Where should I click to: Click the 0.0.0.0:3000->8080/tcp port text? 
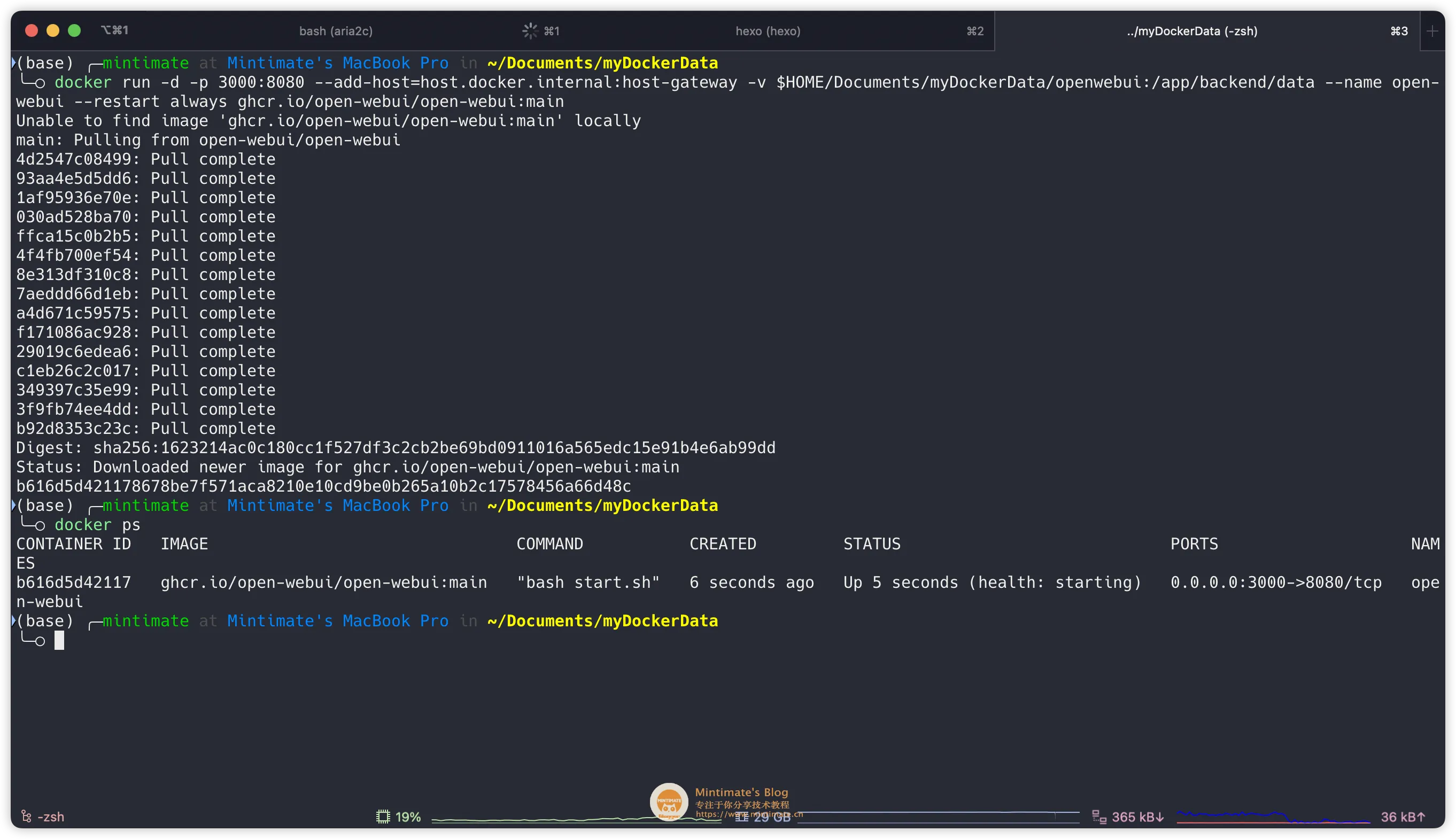1276,582
